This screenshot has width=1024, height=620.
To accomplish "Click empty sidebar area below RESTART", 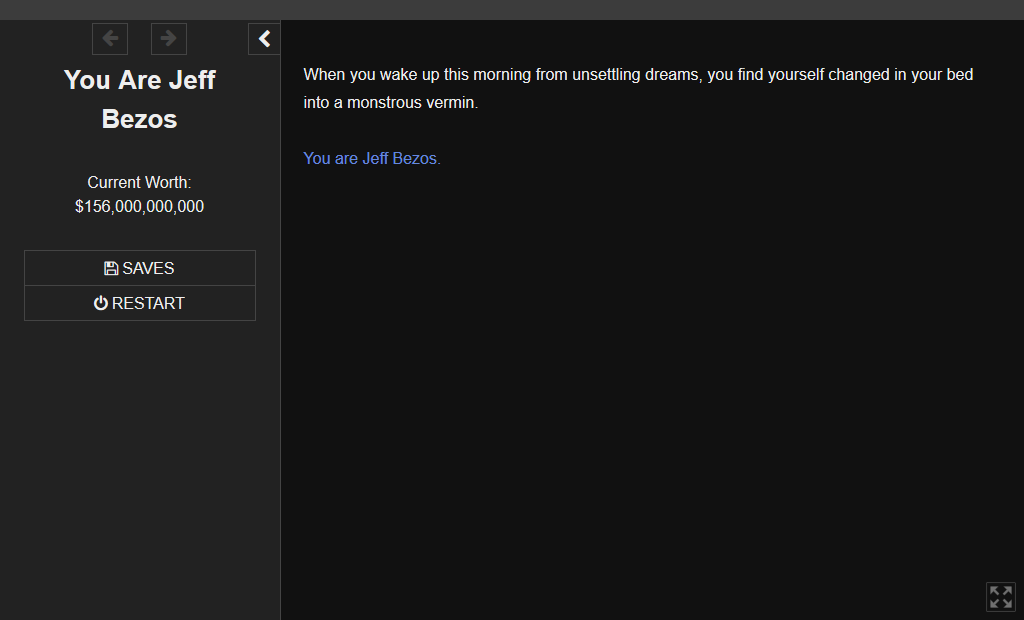I will point(140,450).
